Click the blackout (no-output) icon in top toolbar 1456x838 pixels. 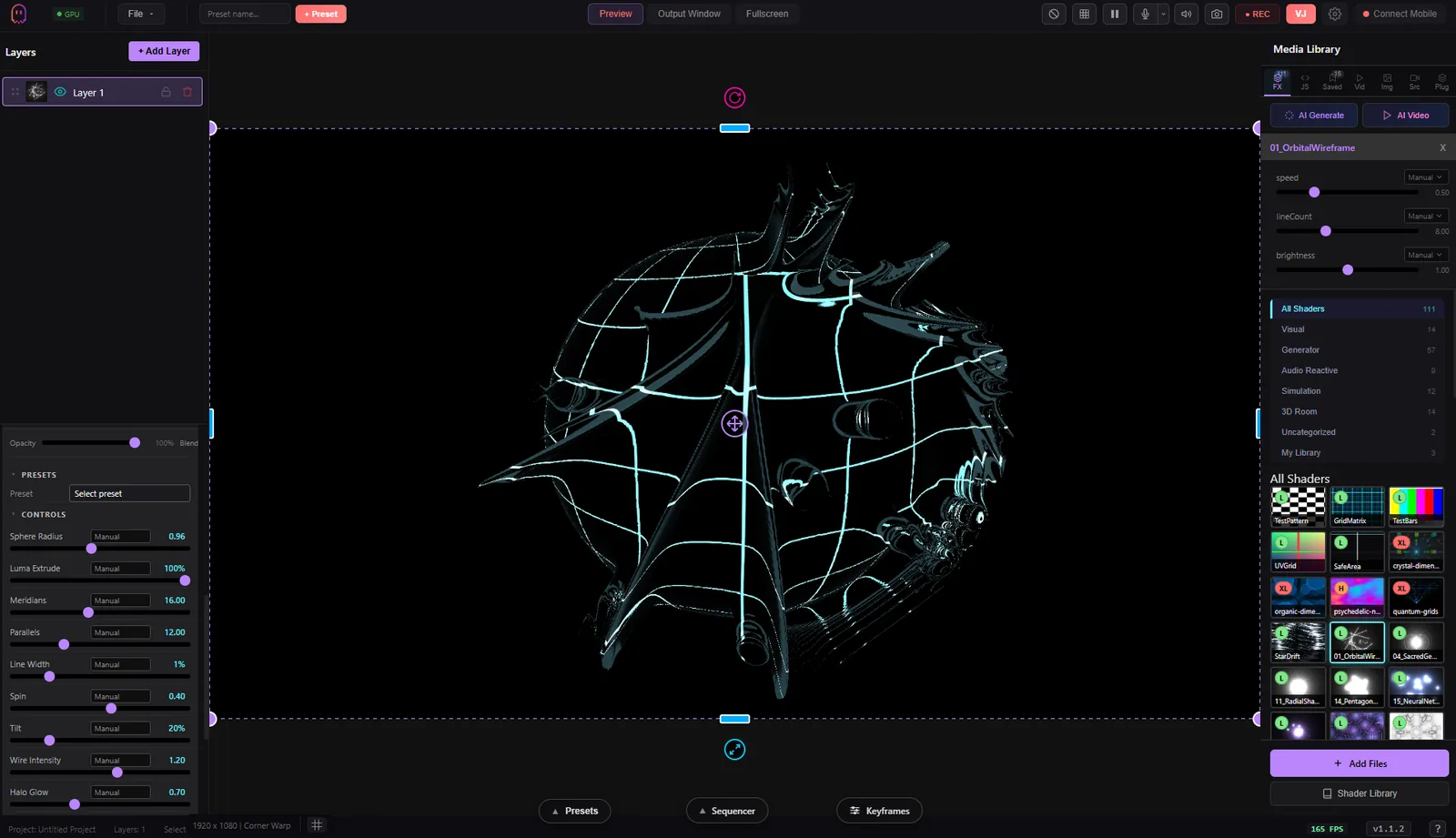pos(1054,14)
